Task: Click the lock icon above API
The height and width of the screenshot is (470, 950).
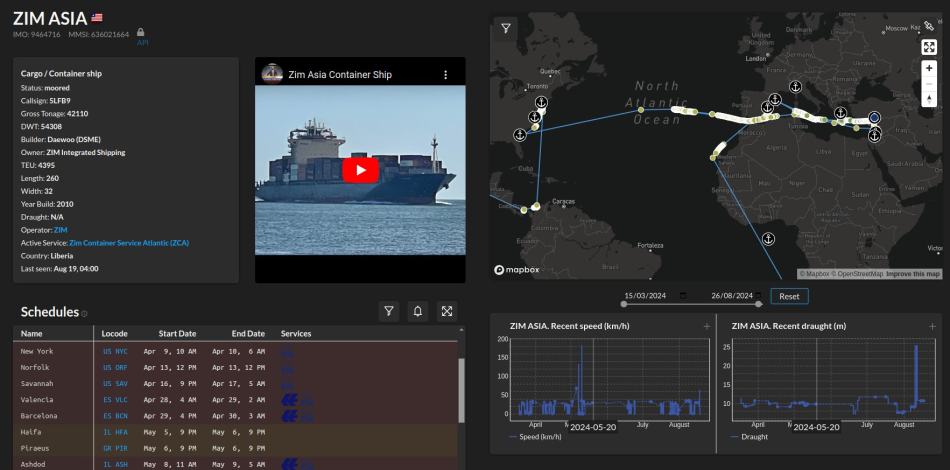Action: (141, 32)
